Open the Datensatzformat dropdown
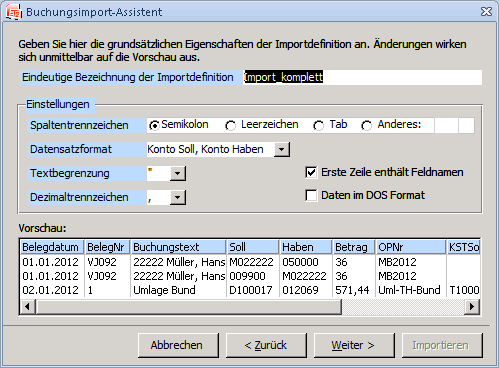 [x=282, y=149]
